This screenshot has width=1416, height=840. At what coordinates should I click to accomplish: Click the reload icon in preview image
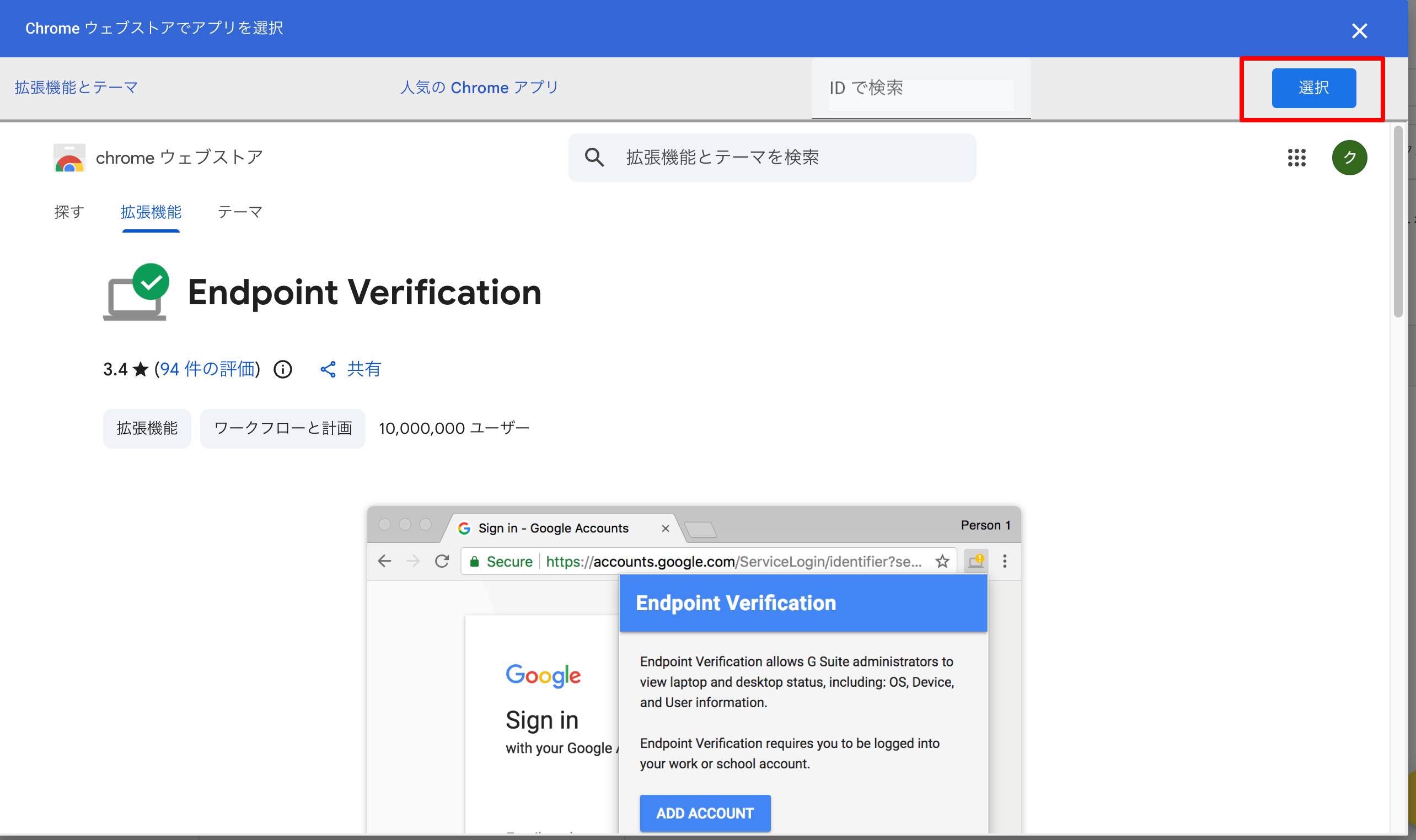click(442, 562)
